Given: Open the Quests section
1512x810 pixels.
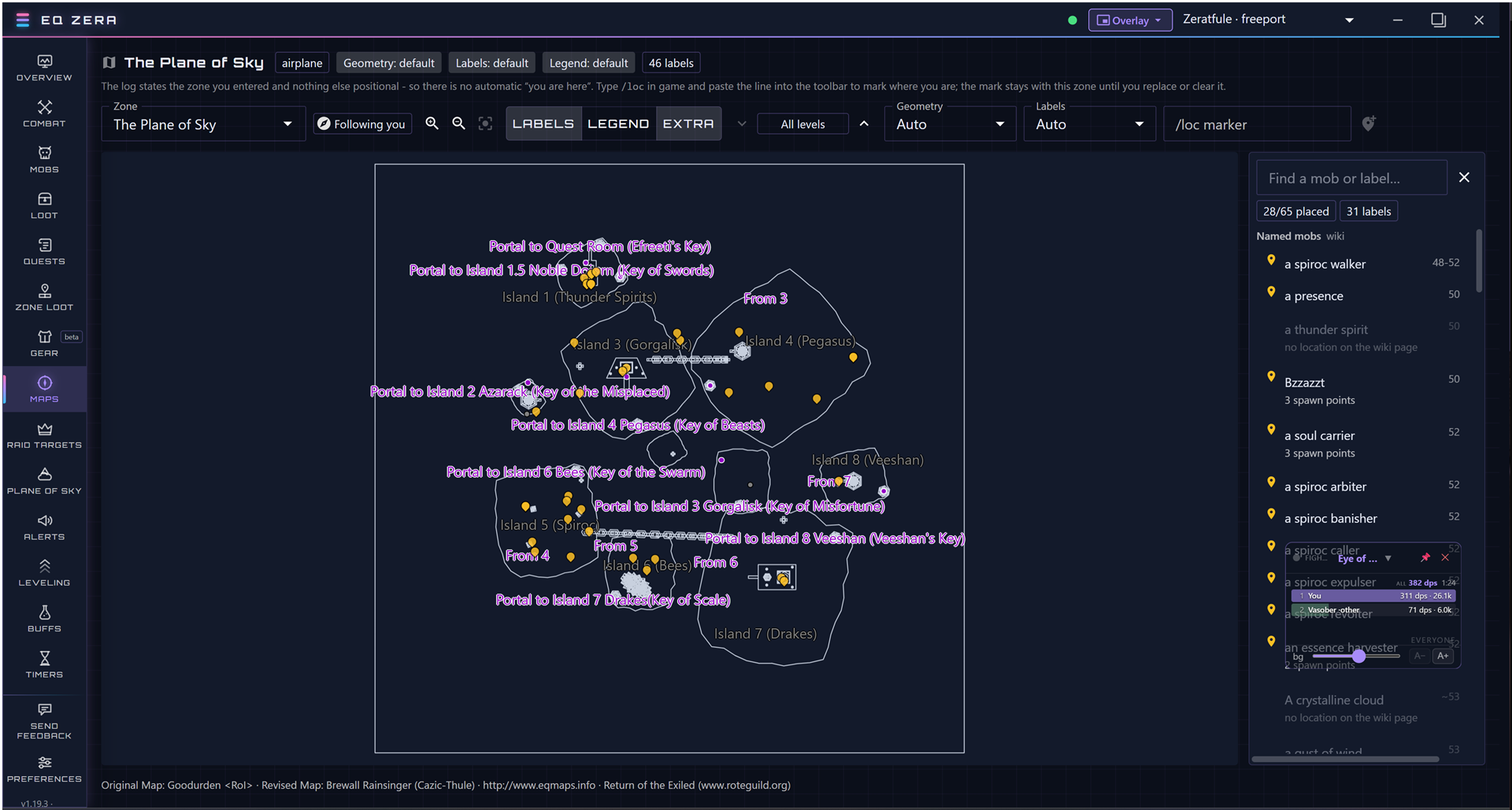Looking at the screenshot, I should 44,252.
